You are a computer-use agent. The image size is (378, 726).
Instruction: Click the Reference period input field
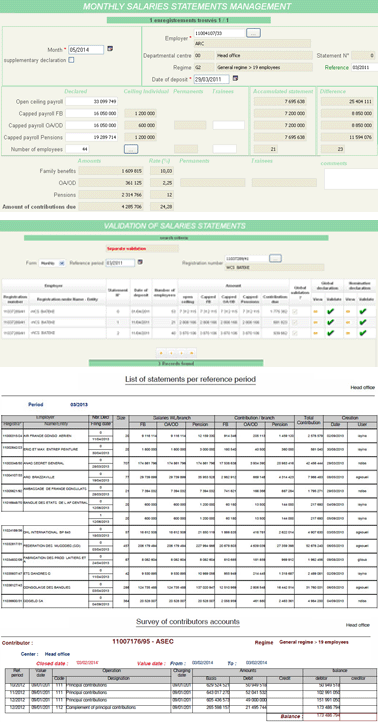[120, 263]
